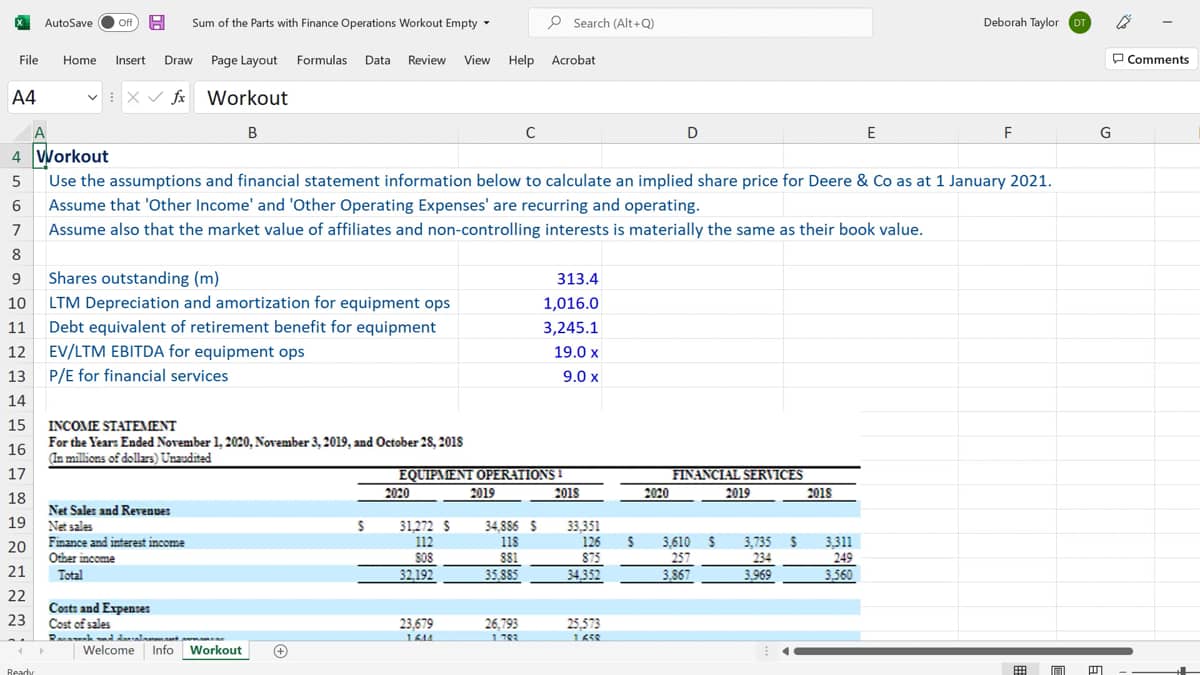Open the Deborah Taylor account avatar
This screenshot has width=1200, height=675.
pyautogui.click(x=1080, y=22)
